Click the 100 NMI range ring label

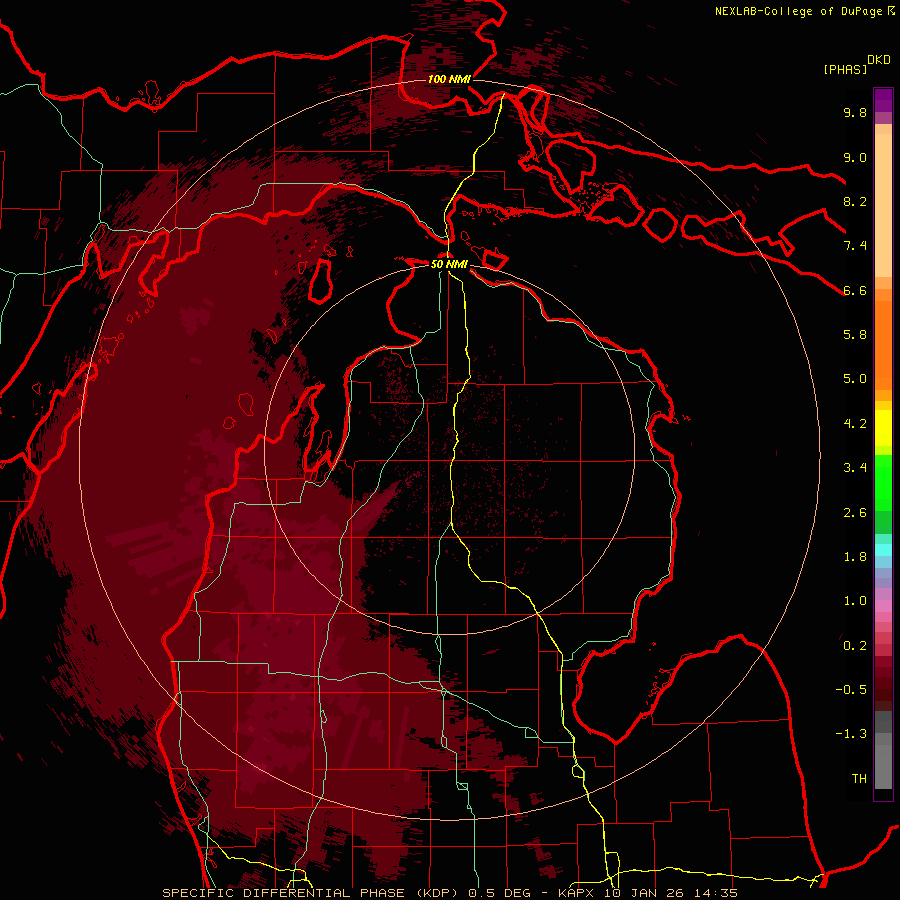pyautogui.click(x=449, y=79)
